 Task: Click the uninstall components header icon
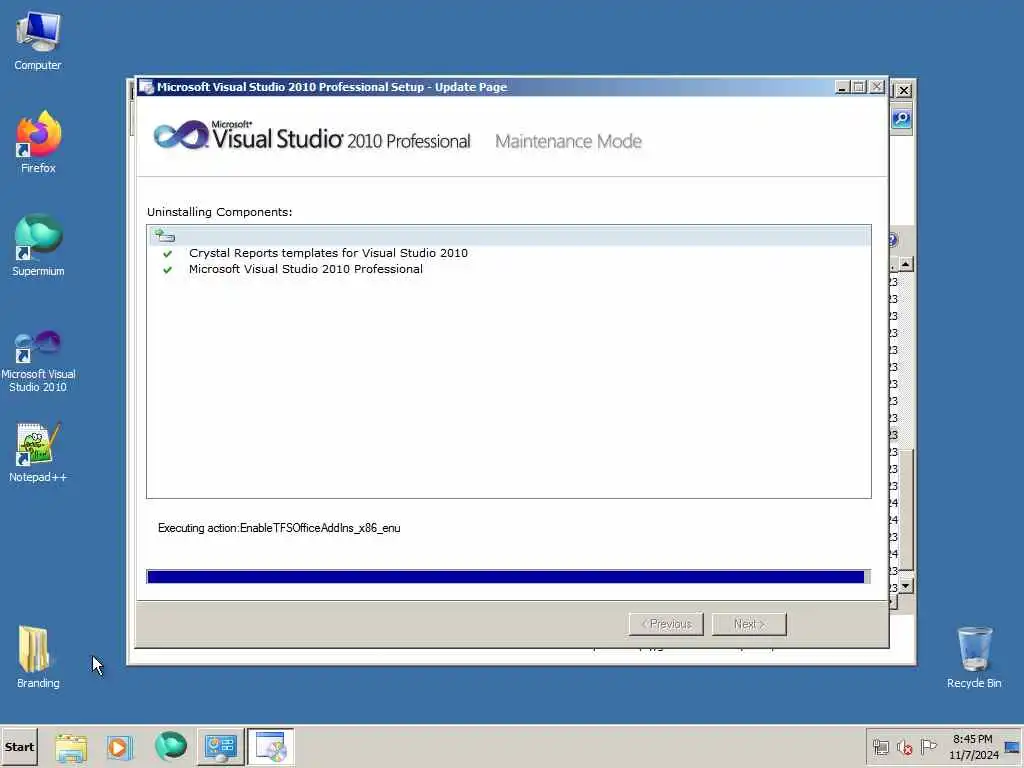point(165,235)
